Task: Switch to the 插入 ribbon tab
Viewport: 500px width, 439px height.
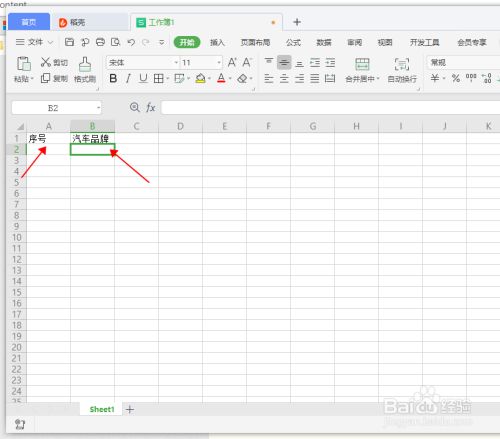Action: (217, 42)
